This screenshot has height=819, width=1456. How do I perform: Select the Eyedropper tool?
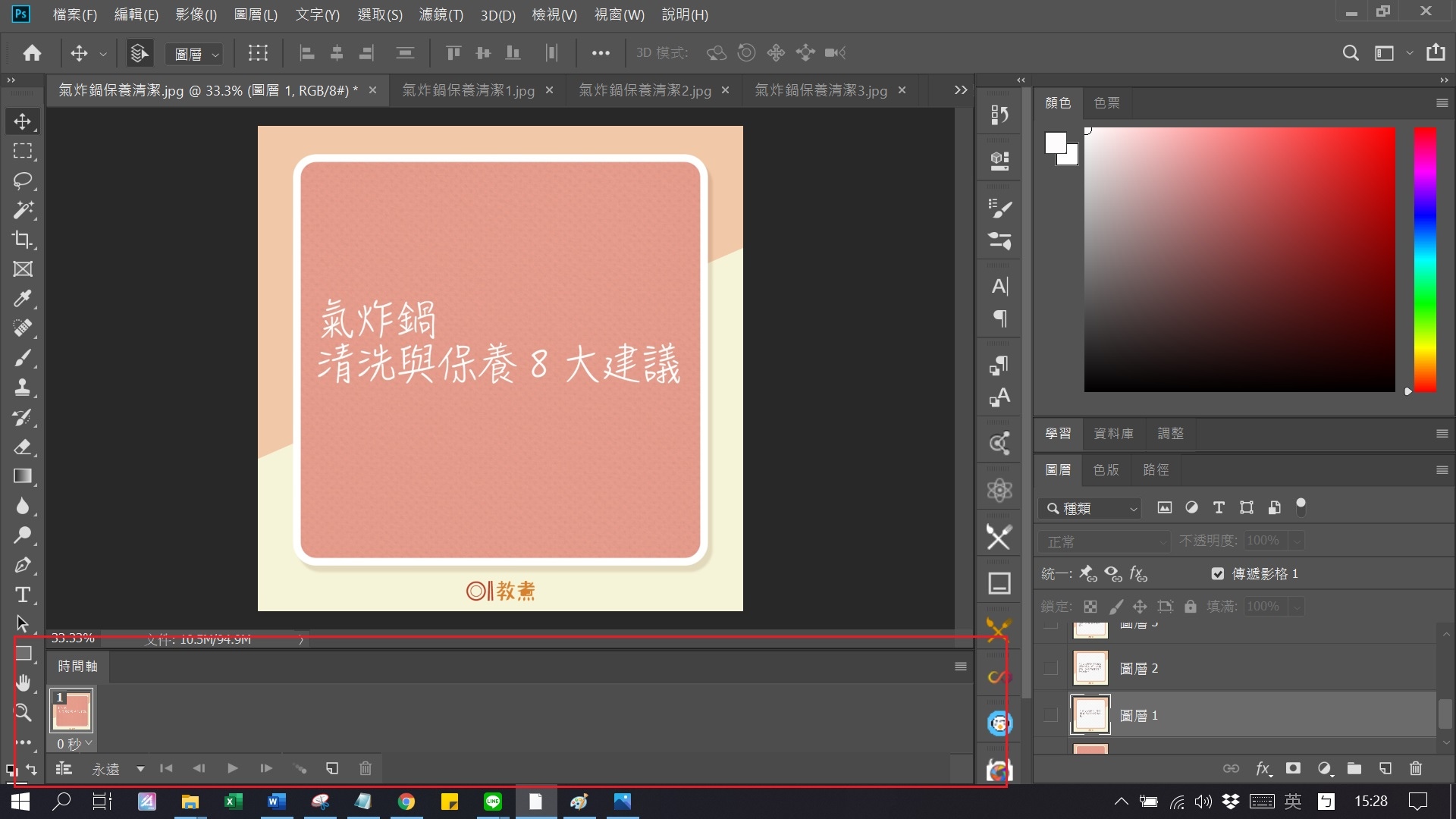[23, 299]
